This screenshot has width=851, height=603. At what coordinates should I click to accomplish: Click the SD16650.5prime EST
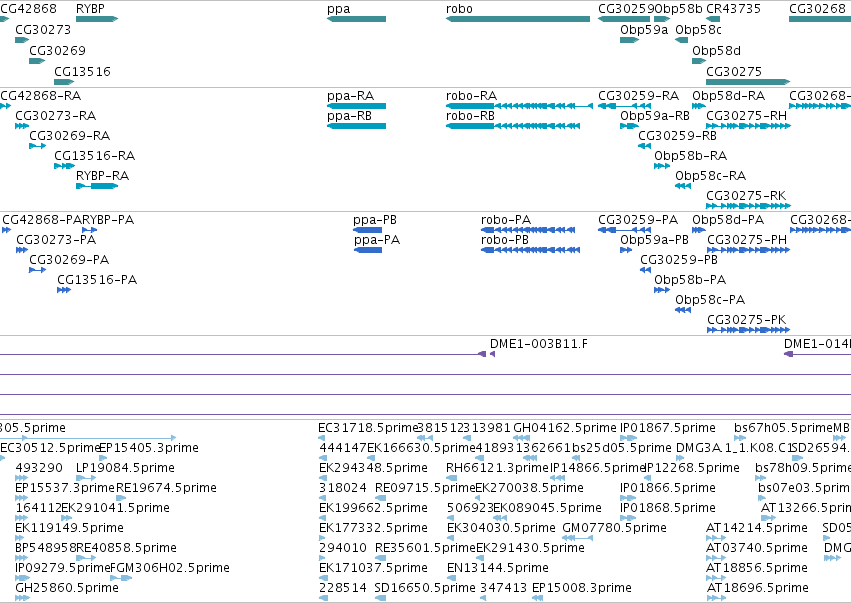tap(380, 598)
